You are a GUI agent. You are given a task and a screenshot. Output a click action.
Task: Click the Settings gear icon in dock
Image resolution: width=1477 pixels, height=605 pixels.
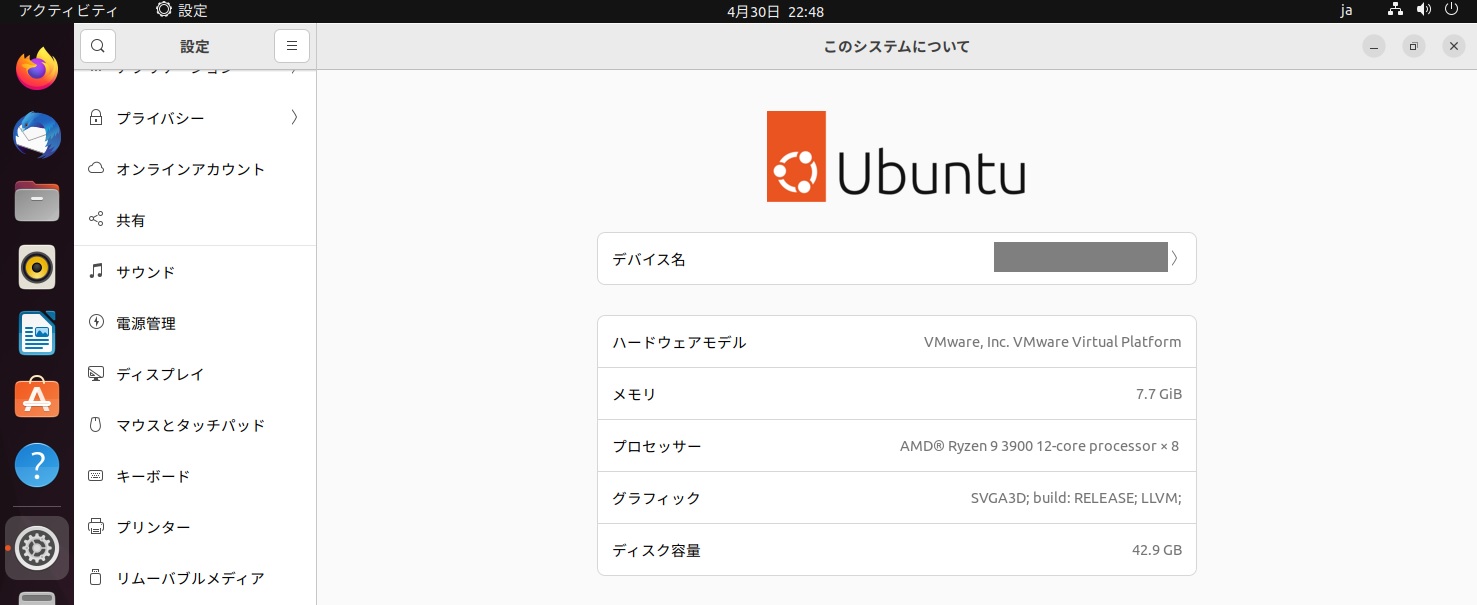point(37,548)
